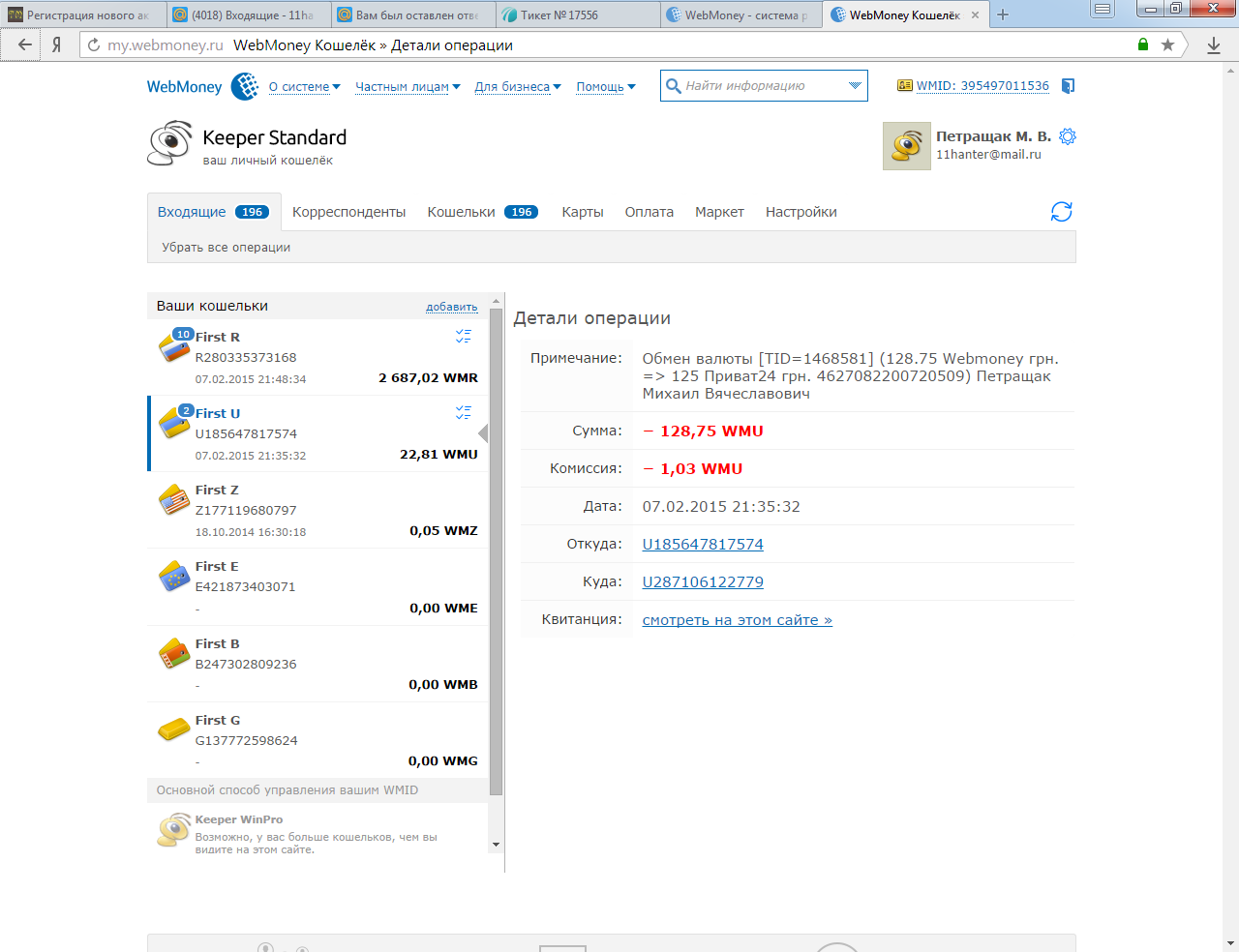Select the First R wallet icon

174,347
